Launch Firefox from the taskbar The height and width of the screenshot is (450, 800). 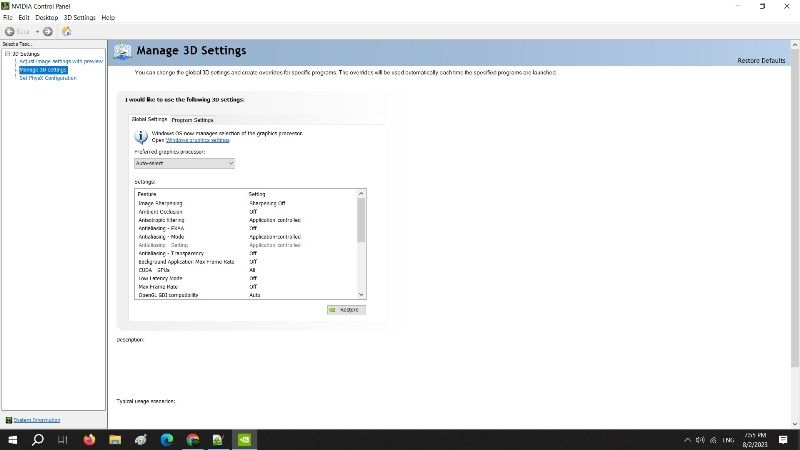(89, 440)
